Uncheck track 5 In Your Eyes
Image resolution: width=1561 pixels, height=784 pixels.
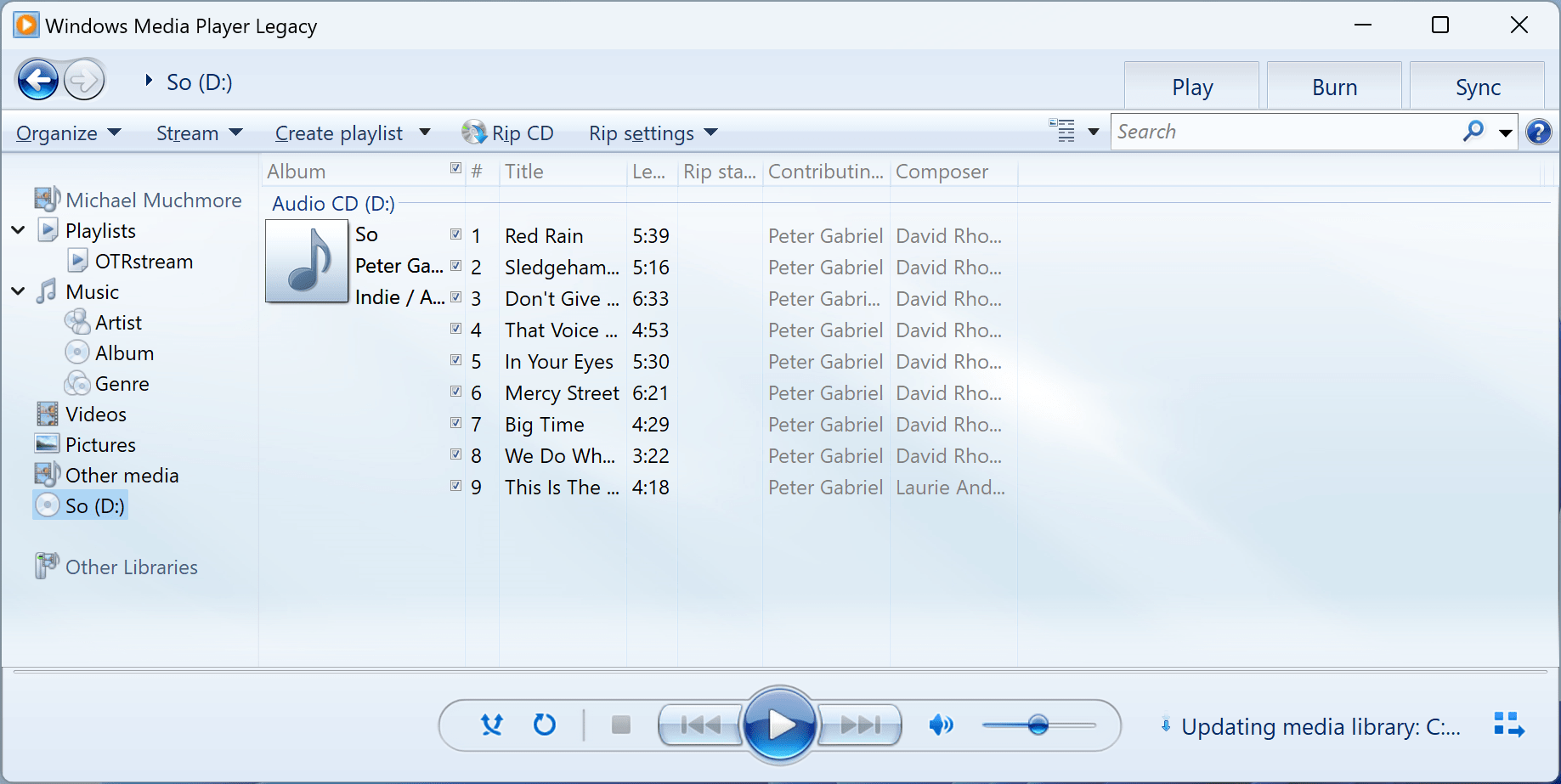coord(456,360)
